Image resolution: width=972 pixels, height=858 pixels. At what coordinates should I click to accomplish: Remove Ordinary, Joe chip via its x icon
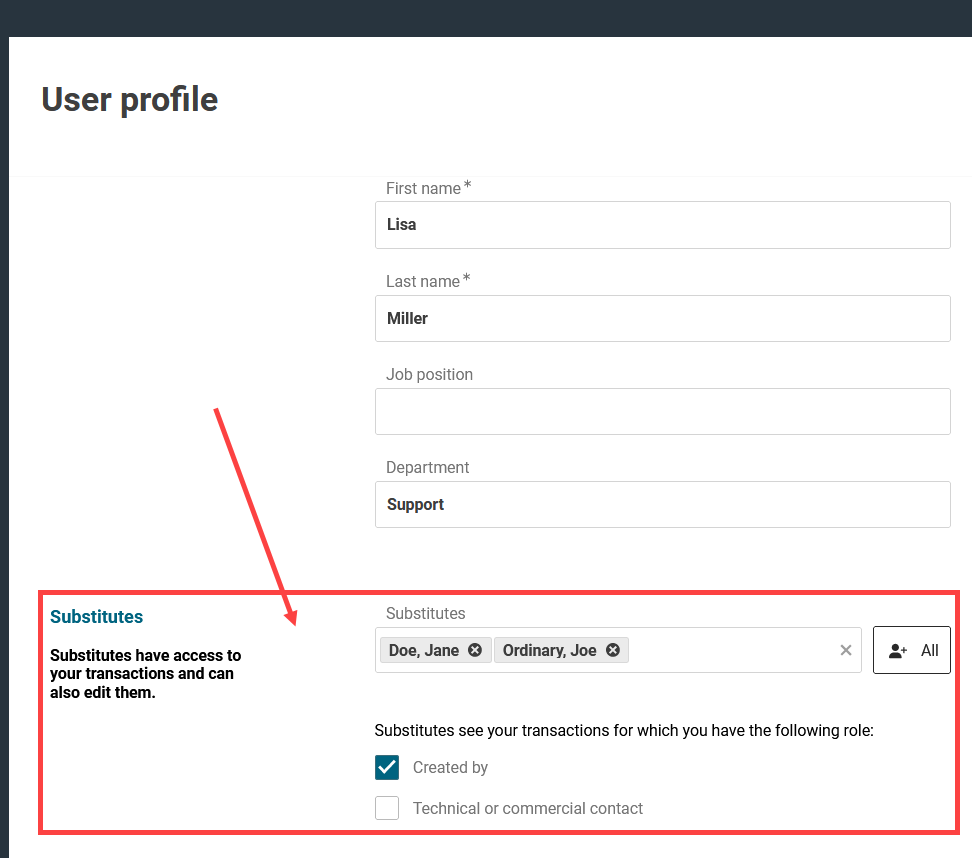click(613, 650)
